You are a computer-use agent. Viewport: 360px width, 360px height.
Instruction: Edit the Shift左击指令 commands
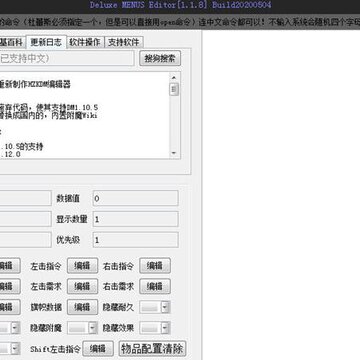(x=98, y=349)
